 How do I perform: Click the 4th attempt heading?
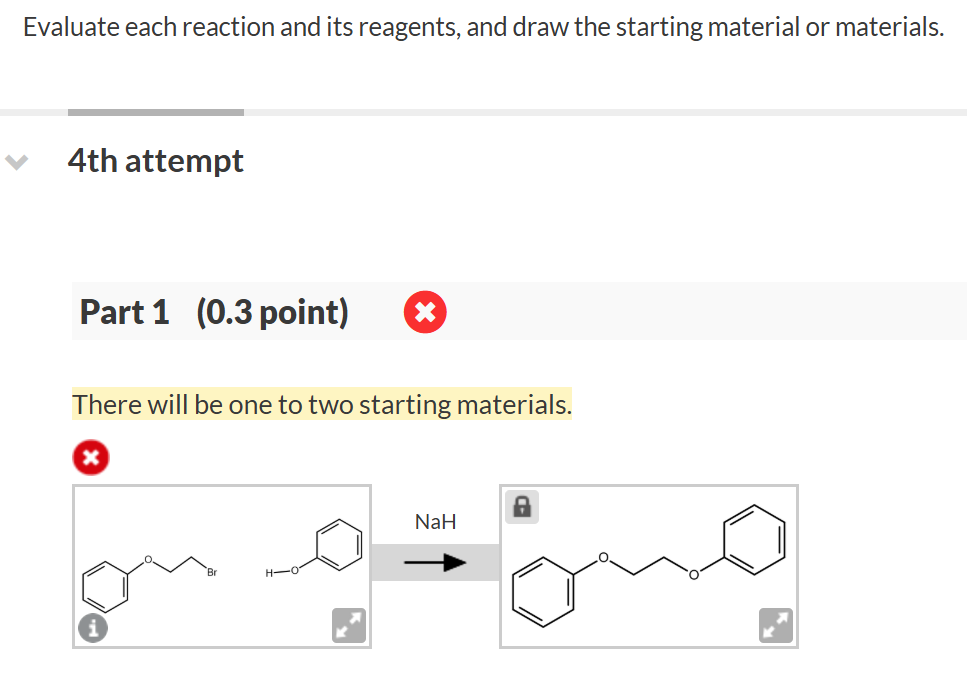pos(155,161)
